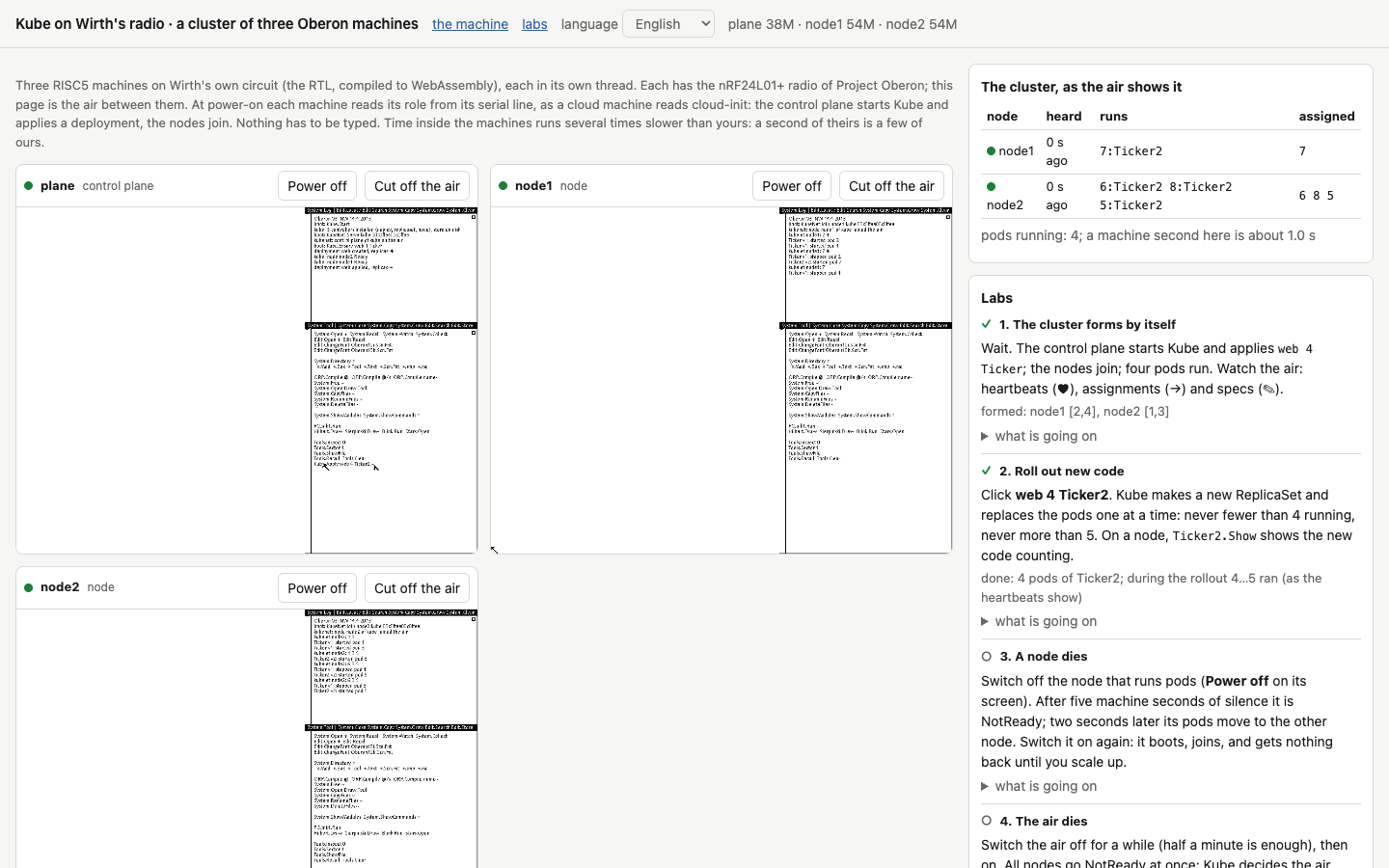Click plane's green status dot
This screenshot has height=868, width=1389.
[x=29, y=186]
